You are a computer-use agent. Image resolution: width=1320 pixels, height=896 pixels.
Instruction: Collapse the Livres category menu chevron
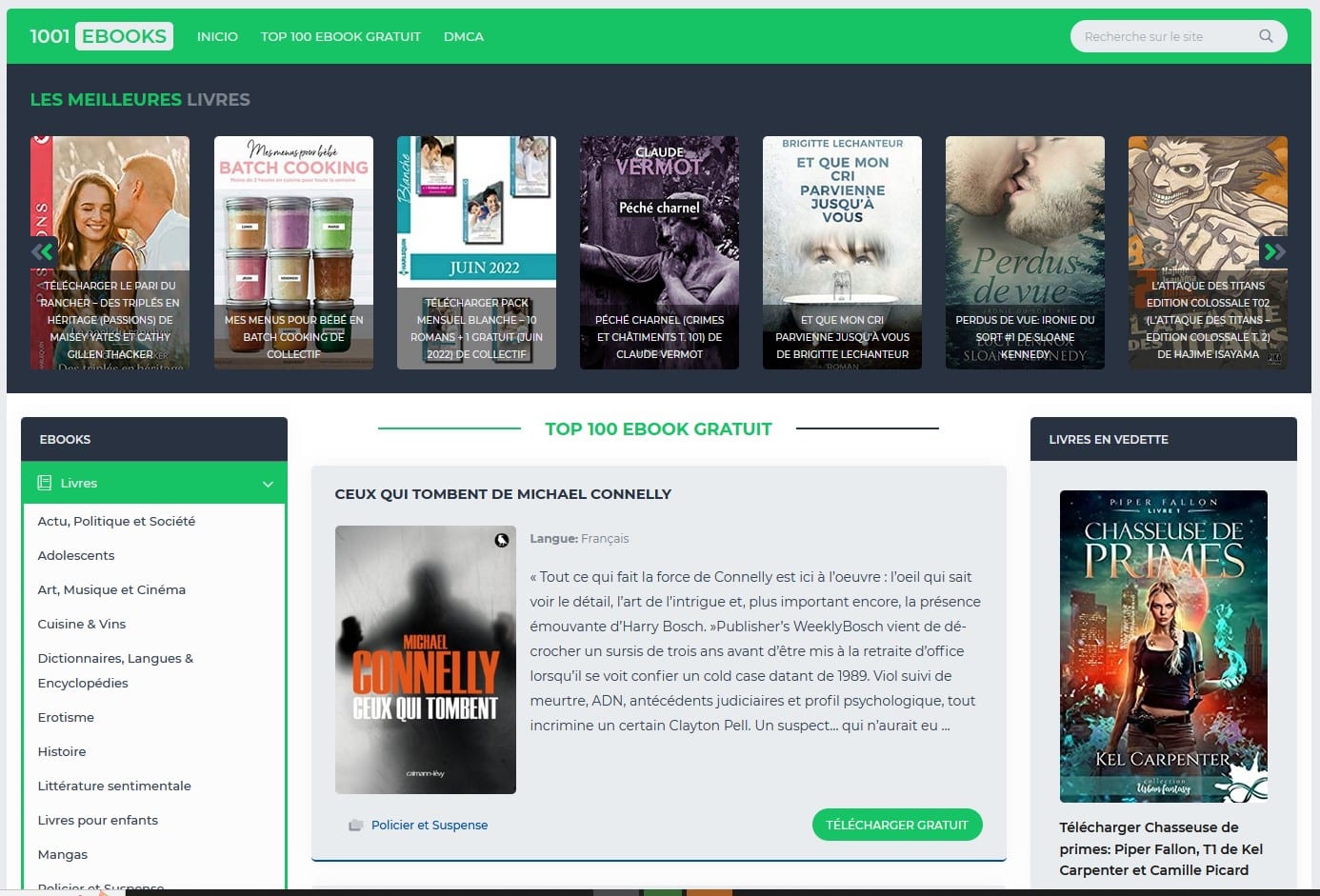pos(268,483)
